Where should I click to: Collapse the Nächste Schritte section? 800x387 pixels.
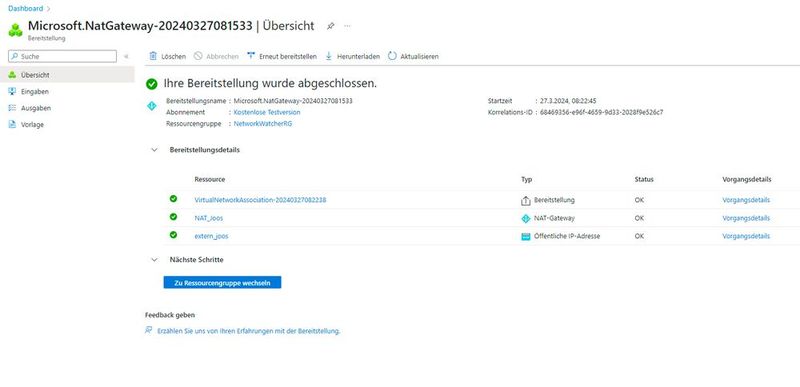click(x=154, y=260)
